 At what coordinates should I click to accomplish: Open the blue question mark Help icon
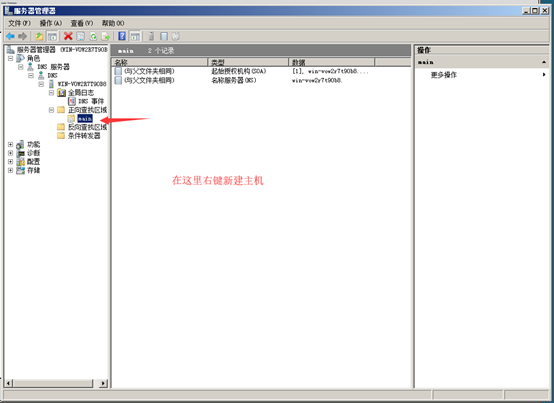122,36
